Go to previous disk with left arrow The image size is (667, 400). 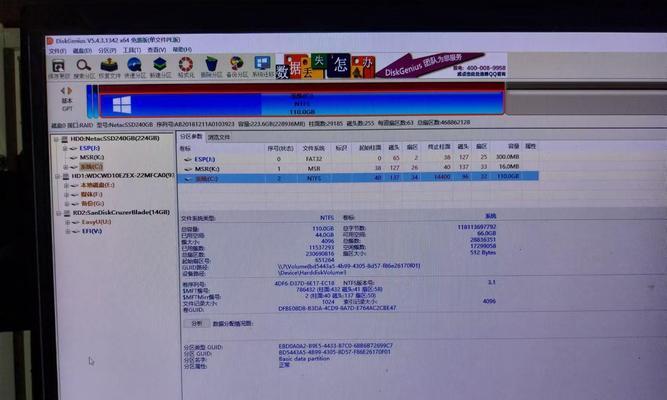click(x=63, y=91)
